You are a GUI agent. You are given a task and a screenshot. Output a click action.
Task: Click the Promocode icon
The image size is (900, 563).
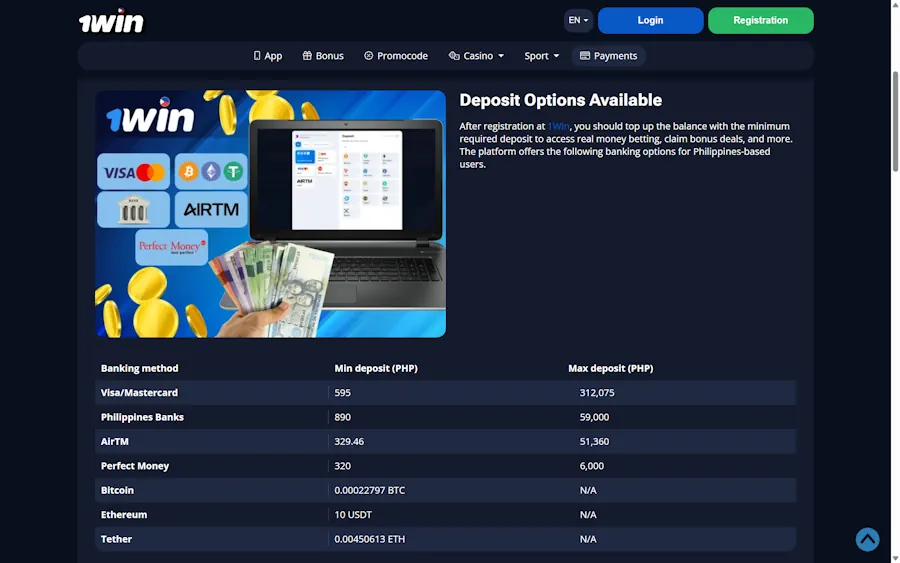pos(368,56)
